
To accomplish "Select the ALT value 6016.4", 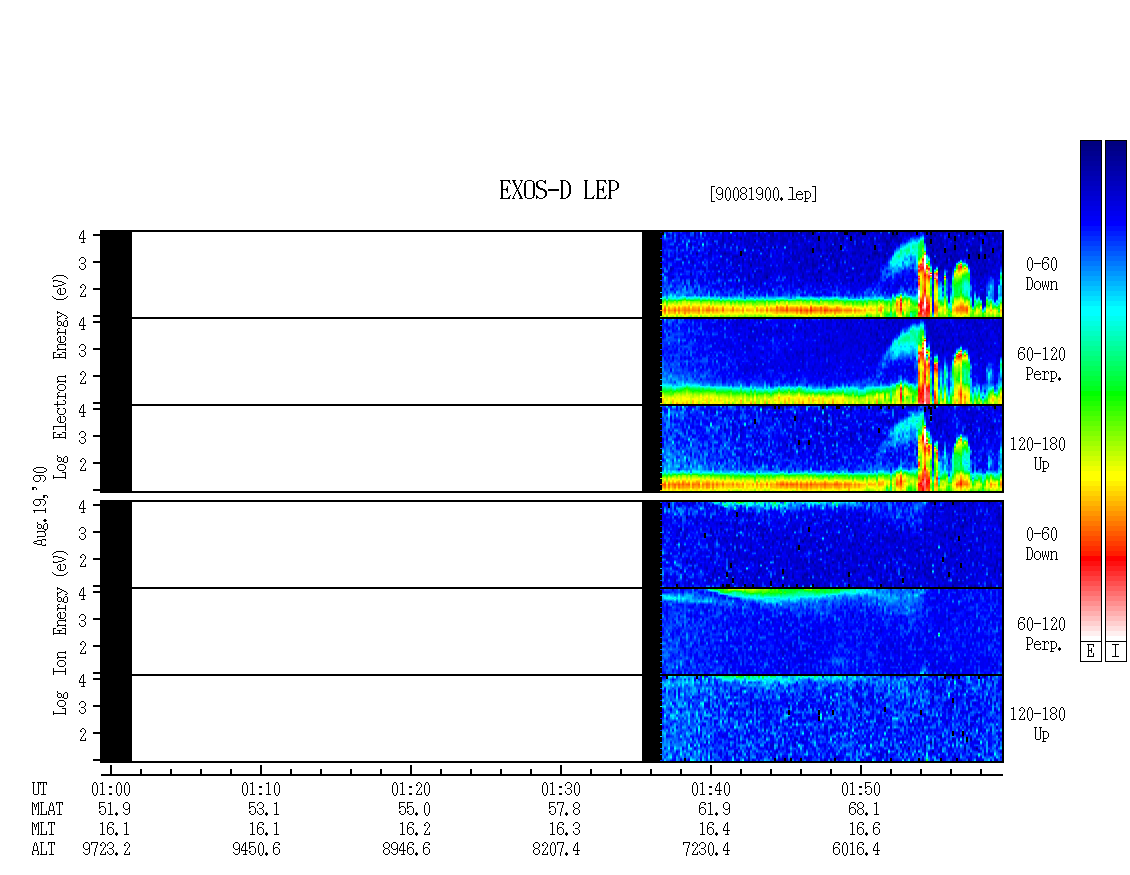I will coord(856,850).
